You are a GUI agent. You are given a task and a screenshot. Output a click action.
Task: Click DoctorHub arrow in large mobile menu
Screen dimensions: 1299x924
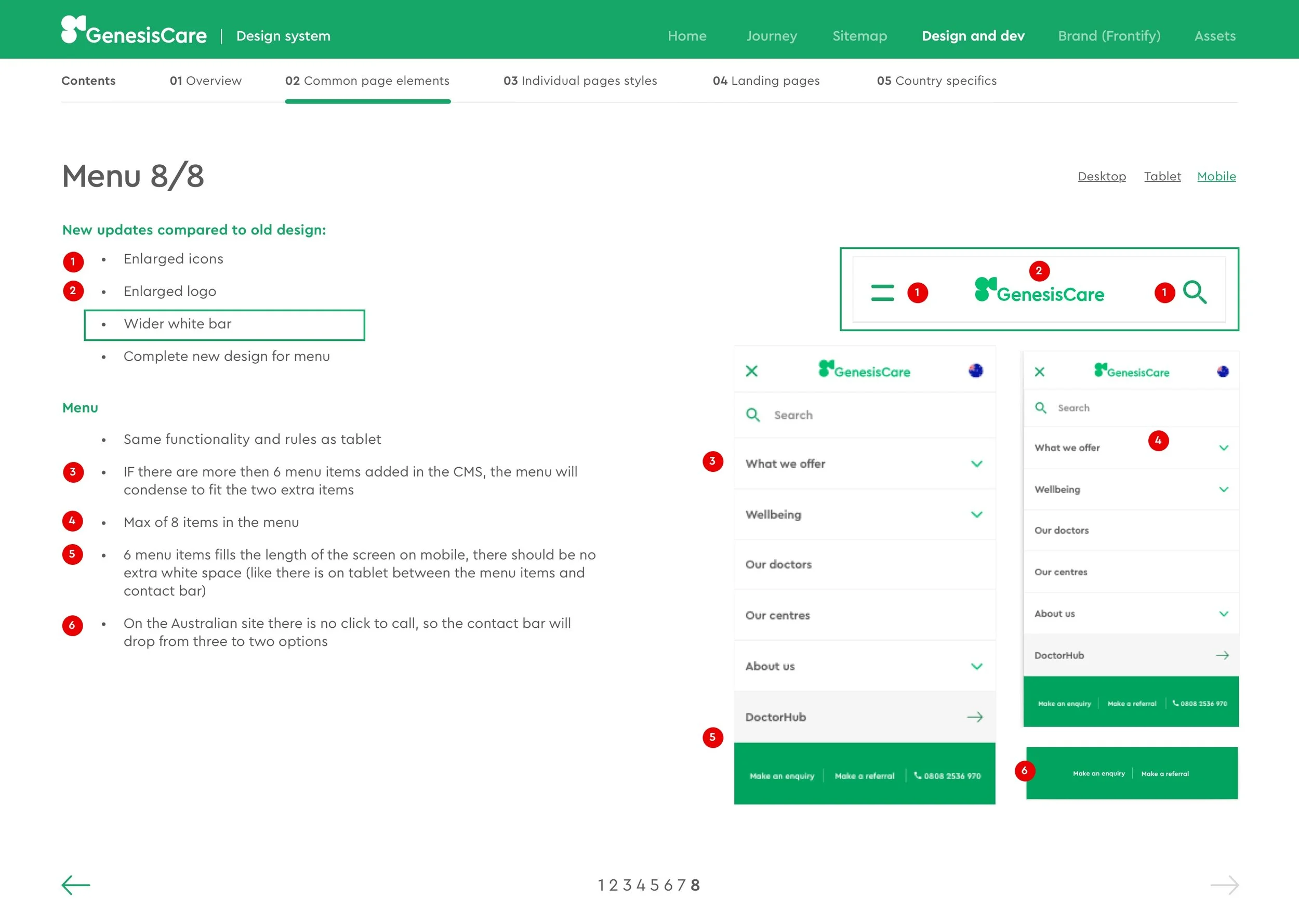click(975, 717)
